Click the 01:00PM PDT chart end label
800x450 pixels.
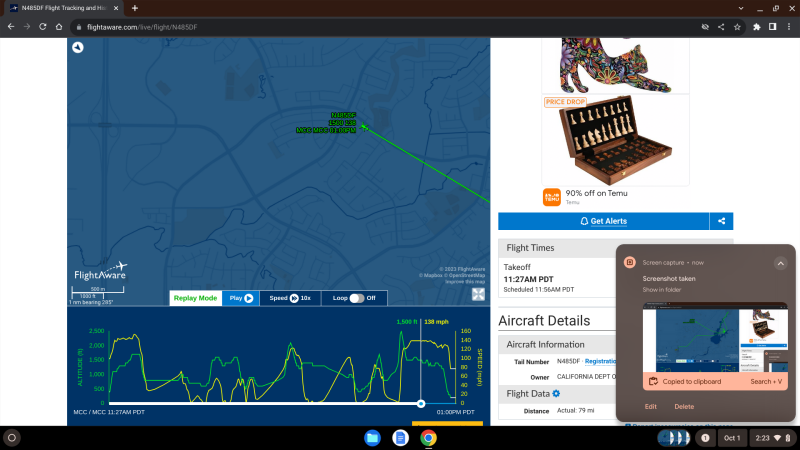click(x=455, y=412)
